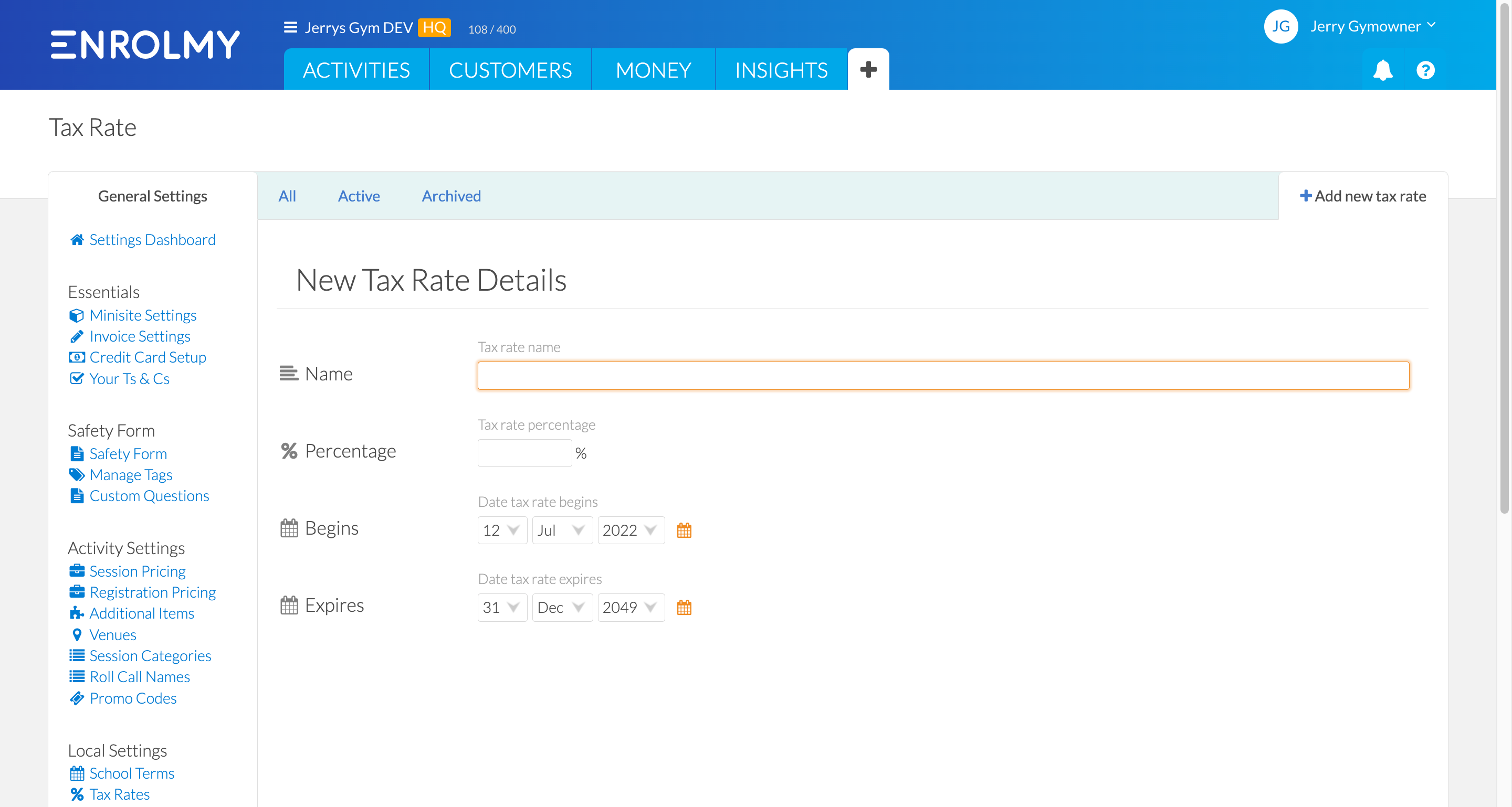Click the Tax rate percentage input field
The height and width of the screenshot is (807, 1512).
(x=525, y=453)
